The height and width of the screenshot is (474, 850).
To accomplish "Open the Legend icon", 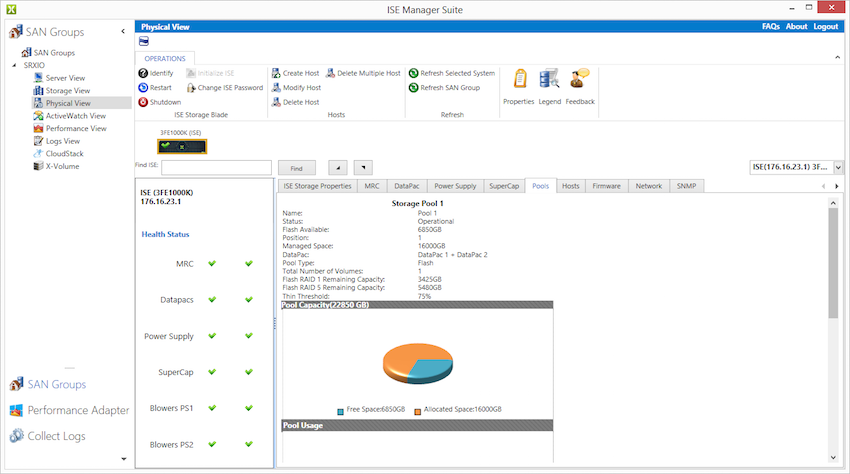I will [549, 79].
